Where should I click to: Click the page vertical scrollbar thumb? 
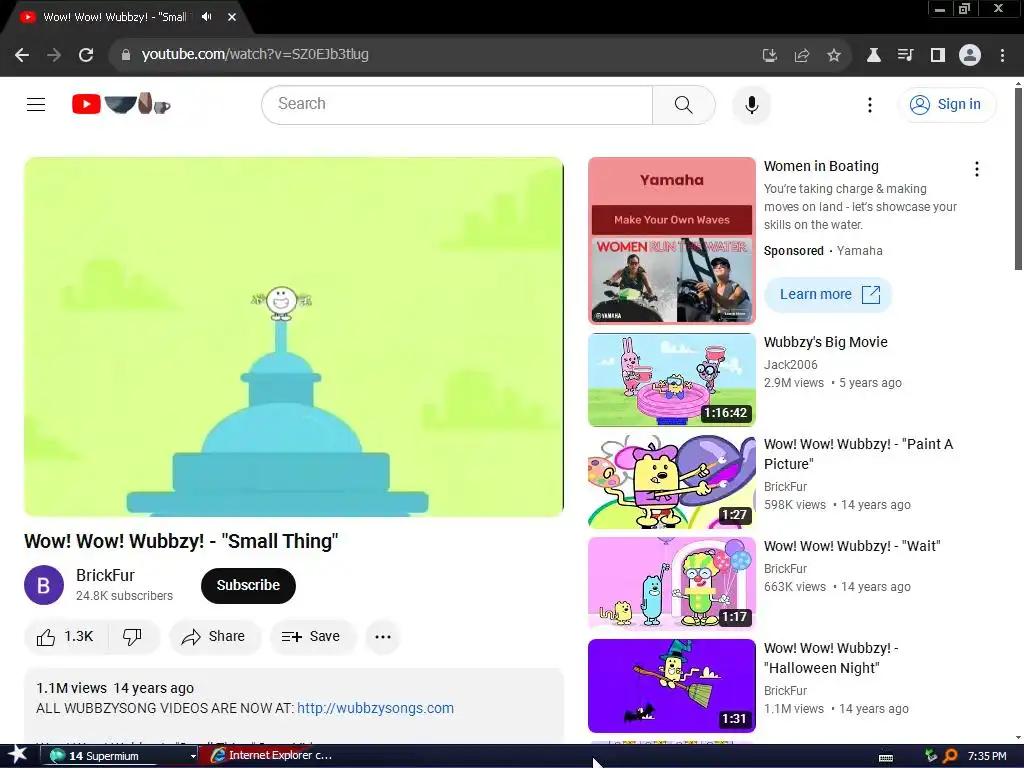click(x=1018, y=178)
